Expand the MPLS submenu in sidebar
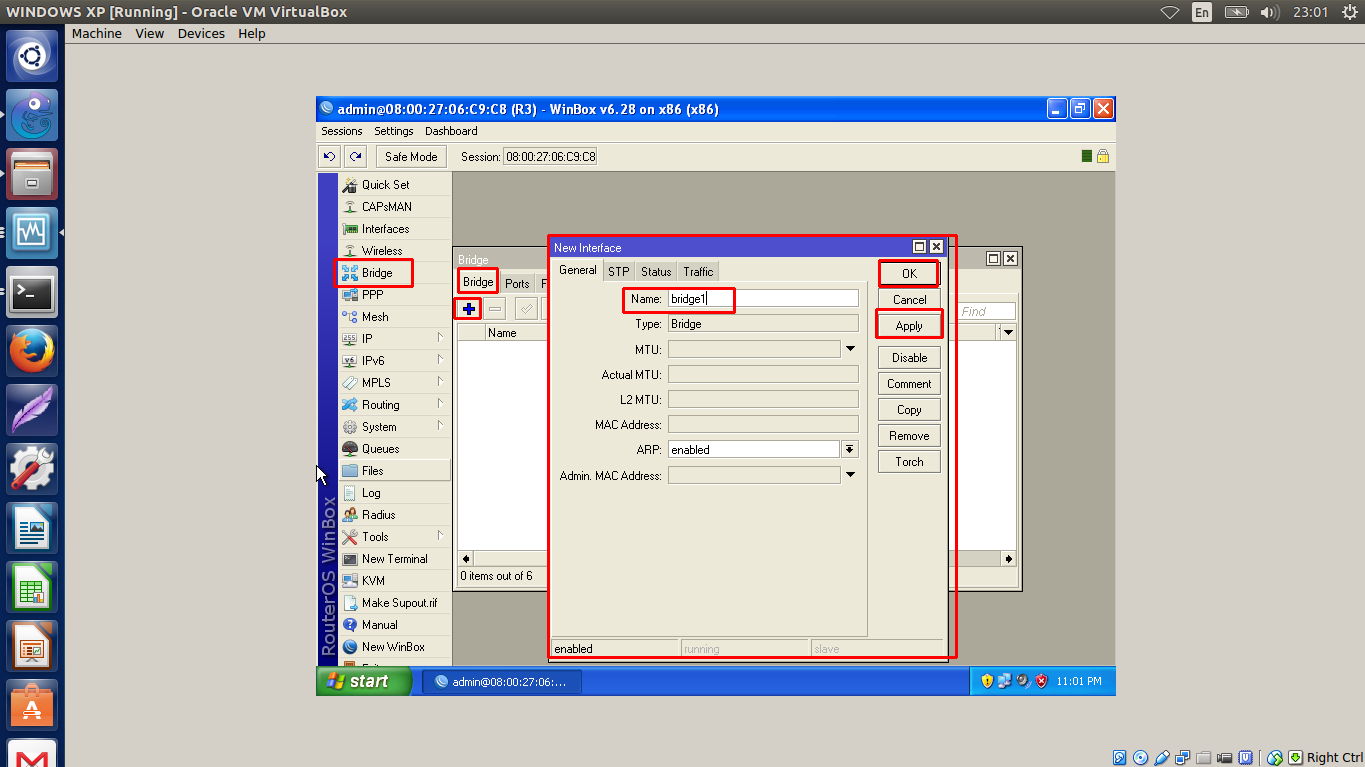 pyautogui.click(x=440, y=382)
